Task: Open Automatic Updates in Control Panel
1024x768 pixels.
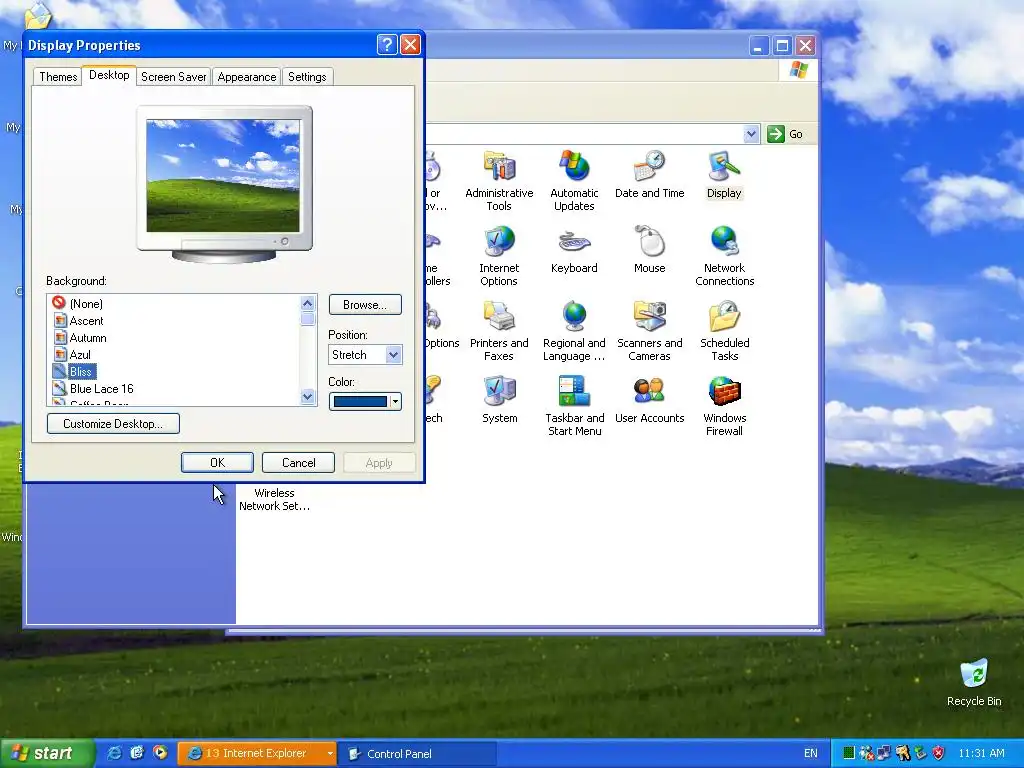Action: (574, 180)
